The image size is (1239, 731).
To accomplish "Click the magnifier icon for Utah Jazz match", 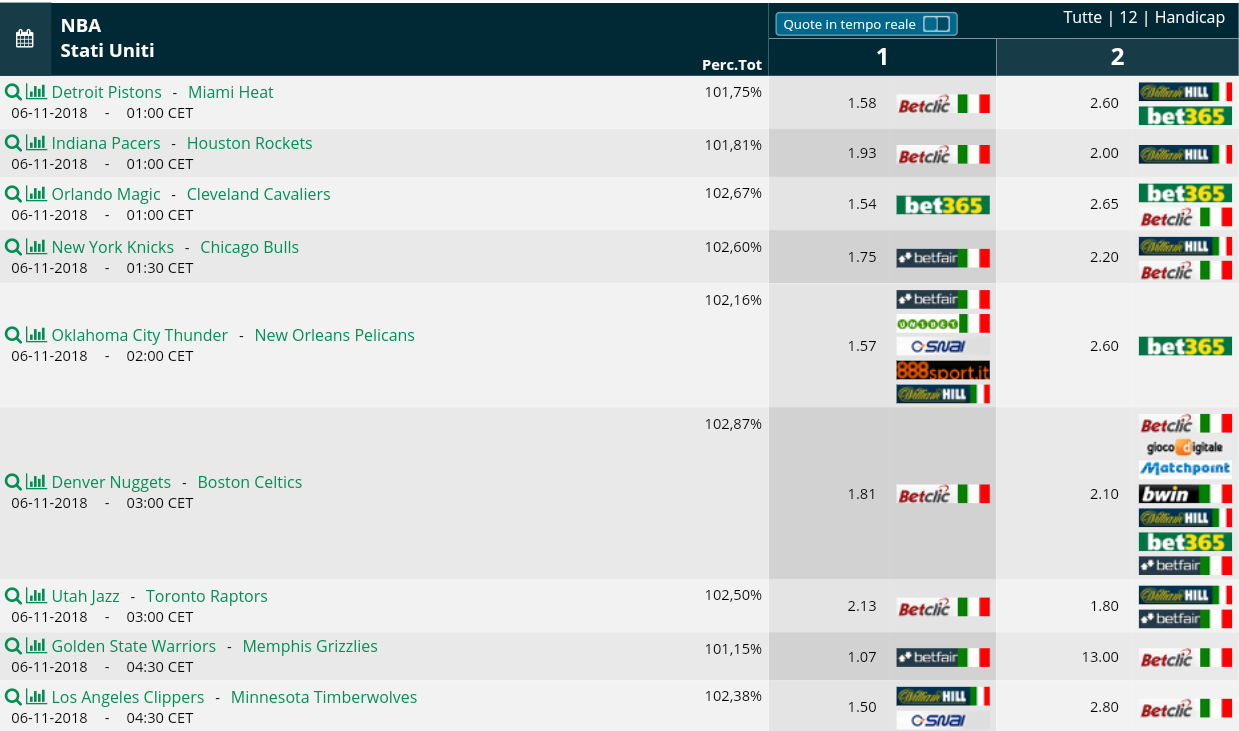I will tap(13, 596).
